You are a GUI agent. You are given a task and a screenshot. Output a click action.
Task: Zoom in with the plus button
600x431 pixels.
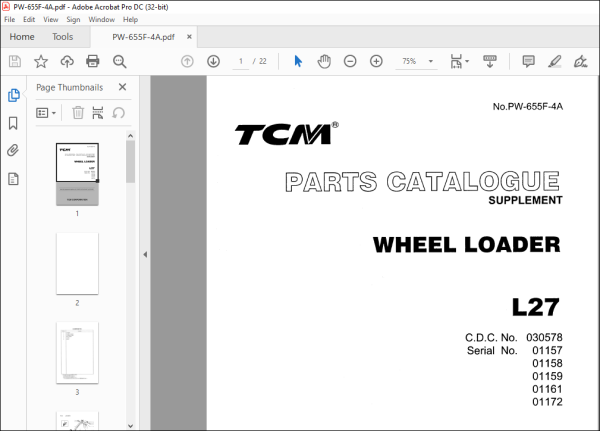pos(376,61)
